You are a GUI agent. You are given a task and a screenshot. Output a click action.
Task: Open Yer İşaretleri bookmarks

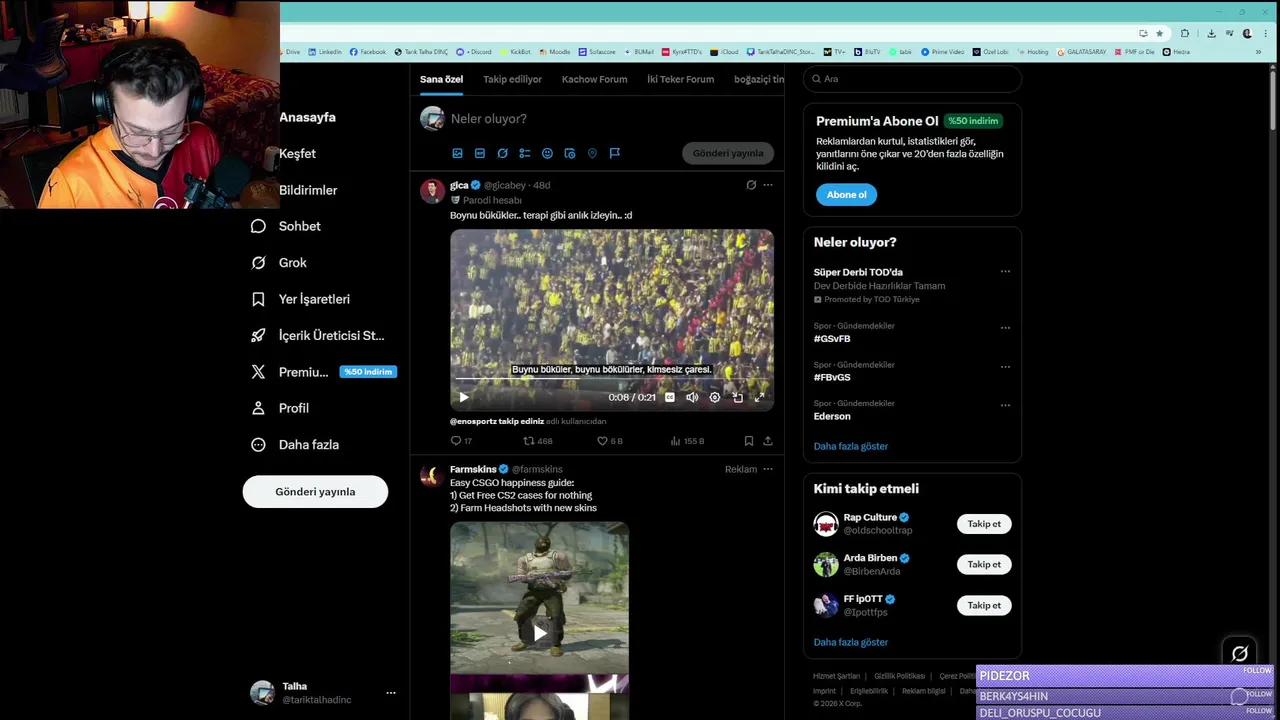click(x=300, y=299)
